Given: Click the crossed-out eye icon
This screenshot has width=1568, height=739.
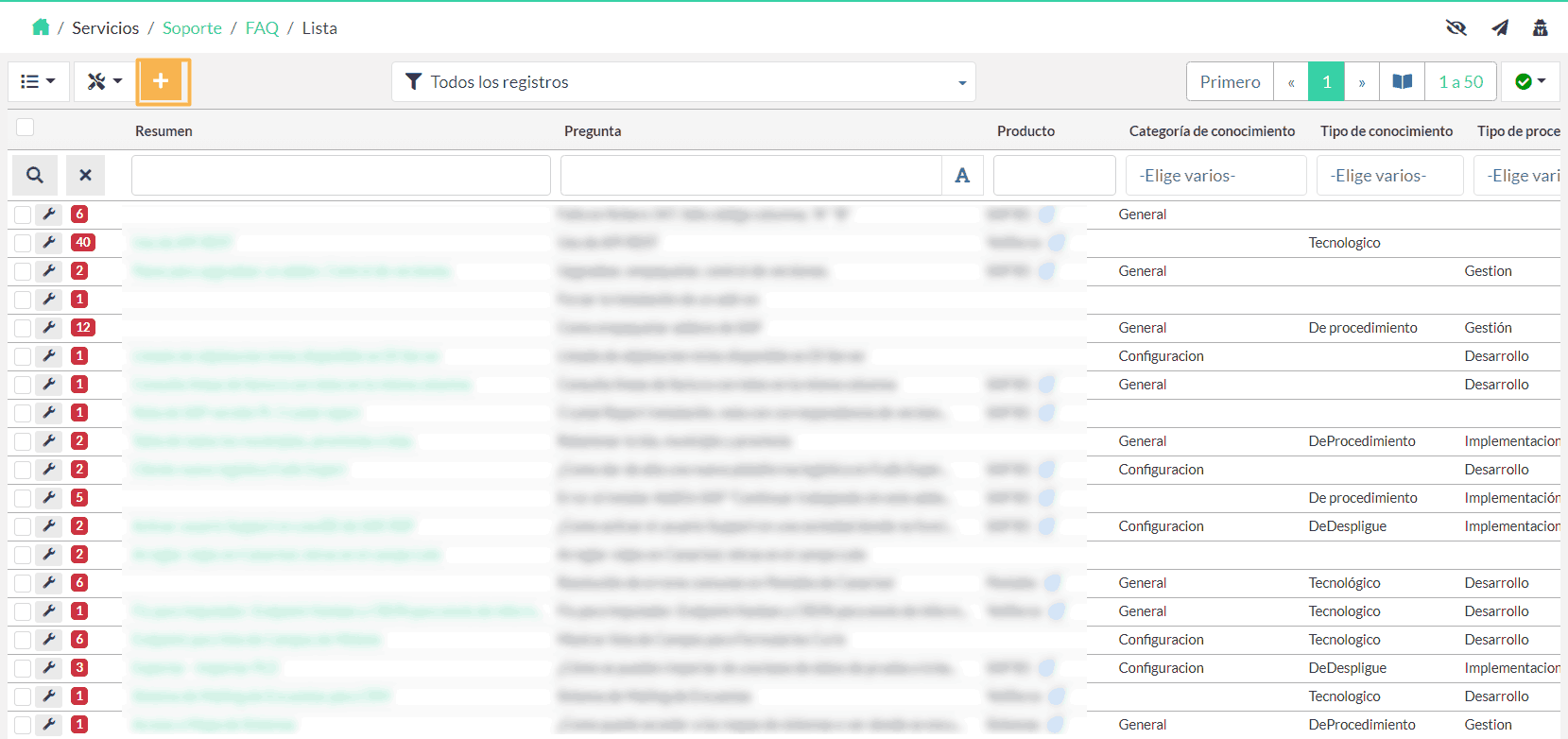Looking at the screenshot, I should pyautogui.click(x=1456, y=27).
